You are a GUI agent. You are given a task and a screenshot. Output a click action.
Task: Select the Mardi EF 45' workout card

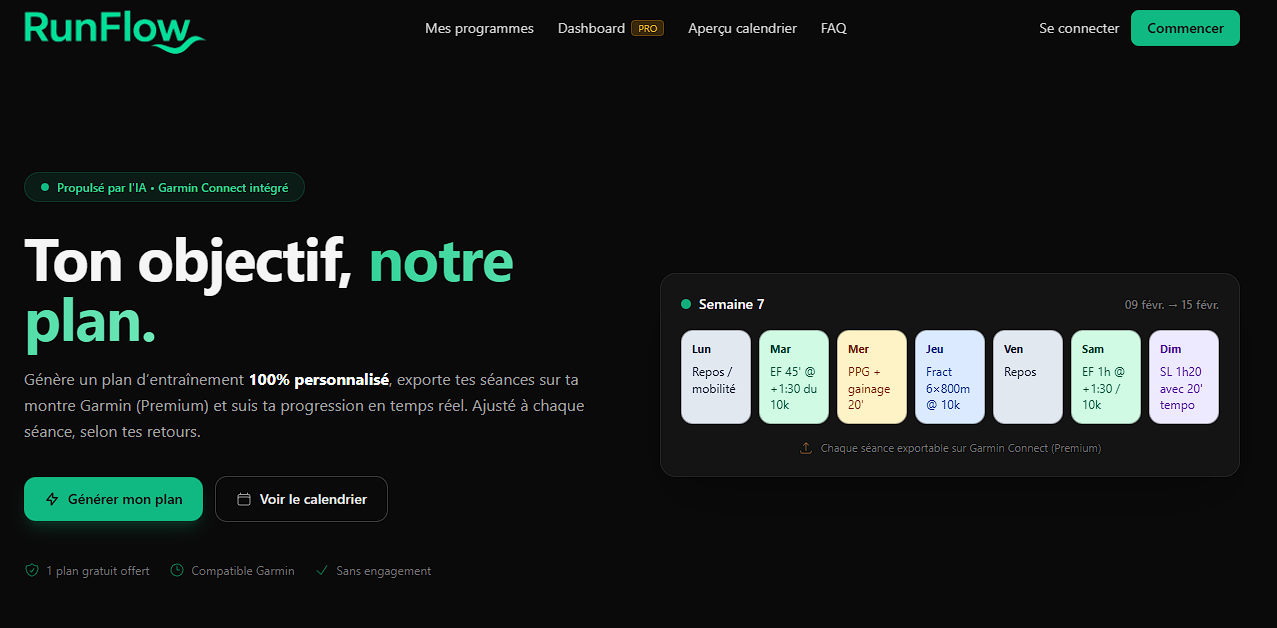click(793, 377)
